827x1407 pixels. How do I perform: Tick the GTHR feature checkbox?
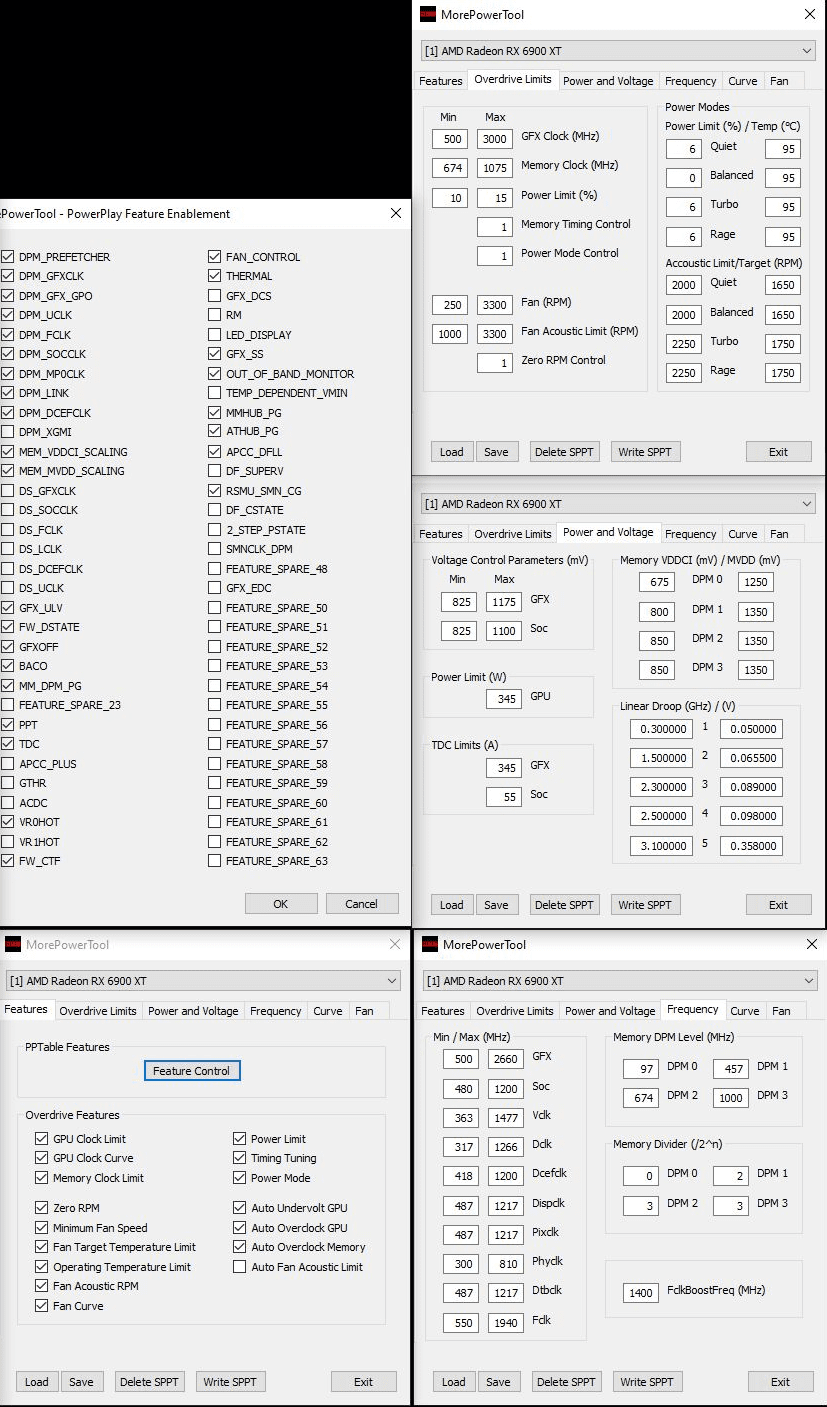[x=8, y=783]
